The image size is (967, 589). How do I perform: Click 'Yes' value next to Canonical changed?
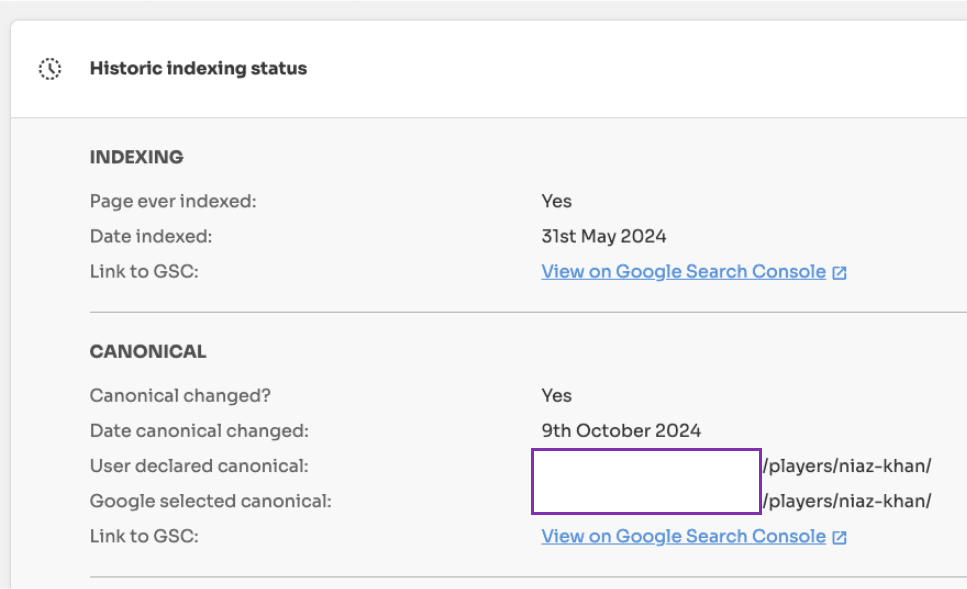point(557,395)
